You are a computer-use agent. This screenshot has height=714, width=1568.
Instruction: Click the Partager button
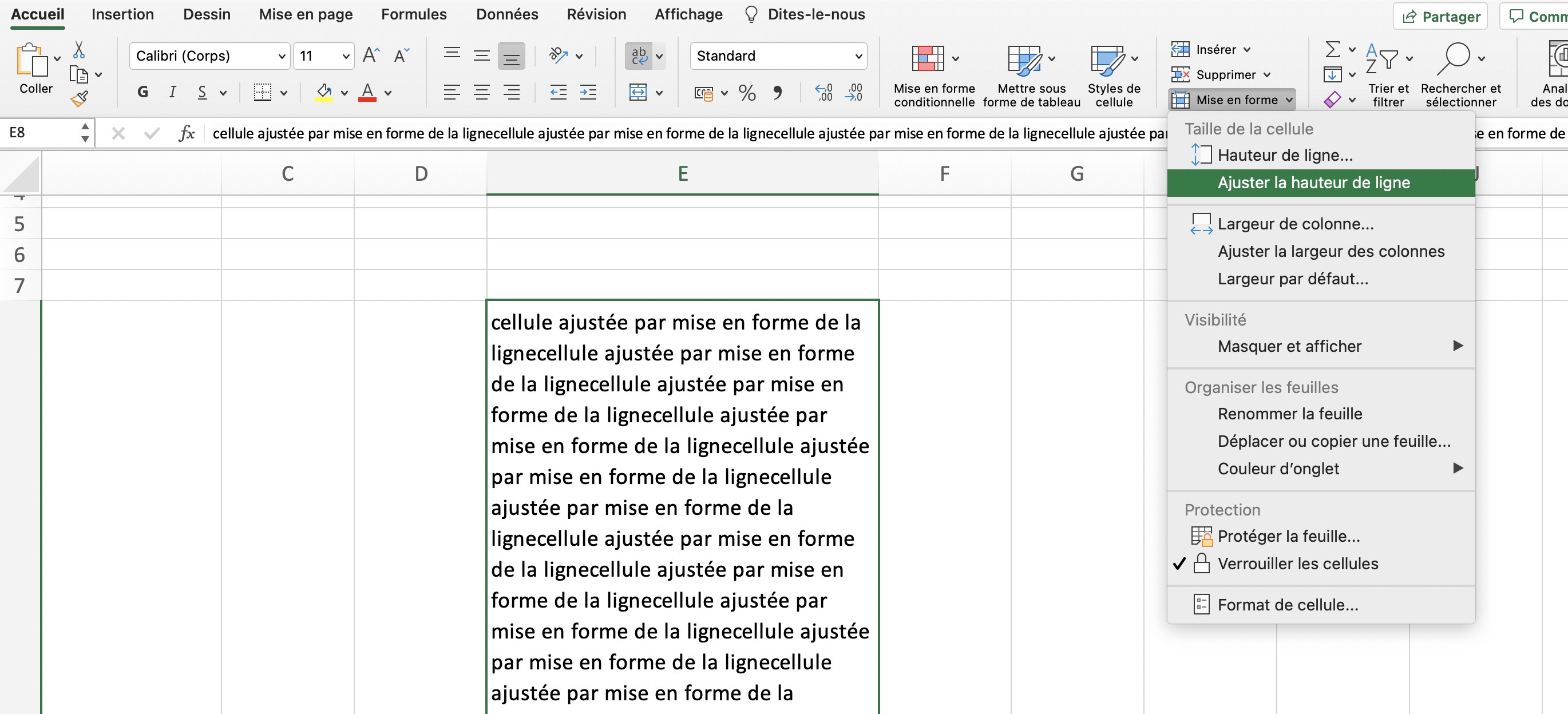click(x=1440, y=17)
